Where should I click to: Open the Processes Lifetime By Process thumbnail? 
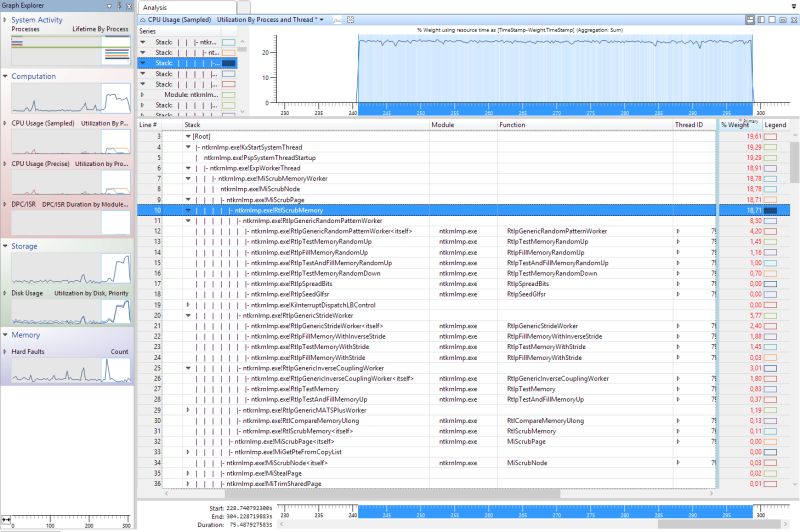(70, 49)
